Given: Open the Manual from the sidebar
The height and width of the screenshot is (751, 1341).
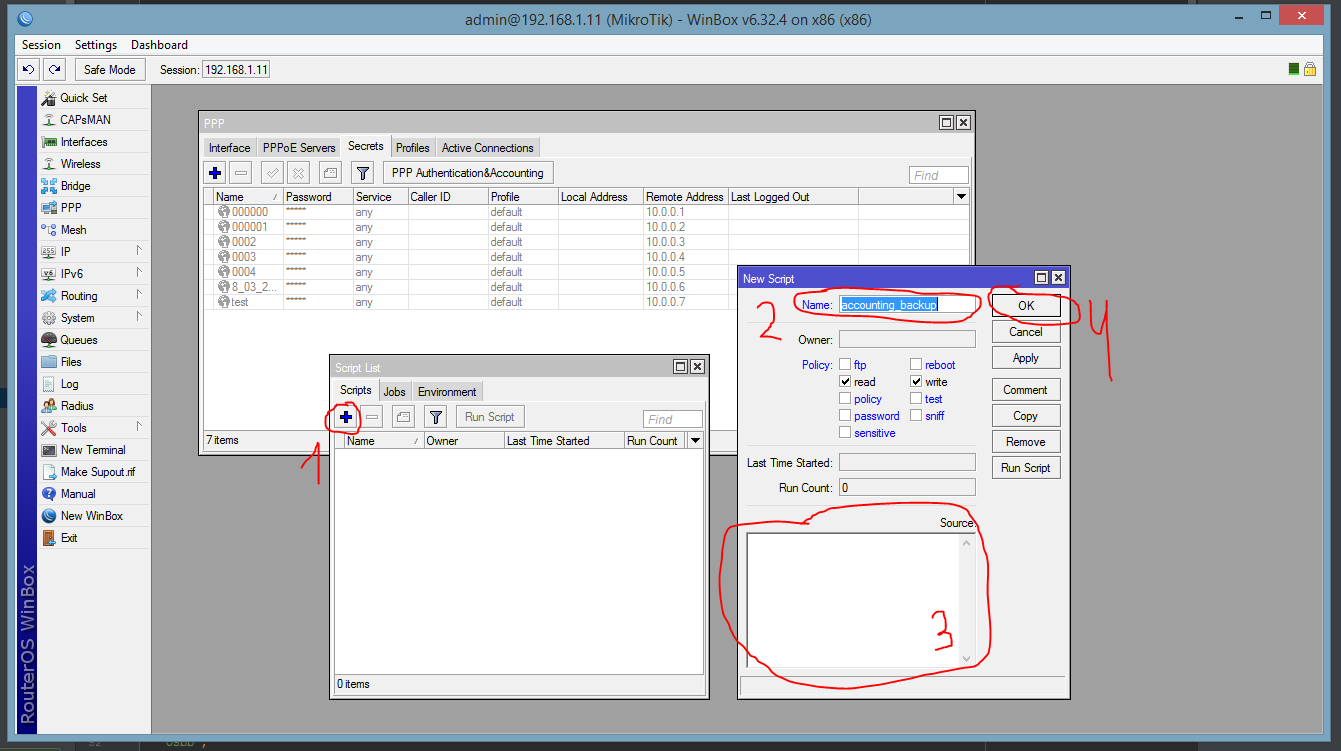Looking at the screenshot, I should [x=78, y=494].
